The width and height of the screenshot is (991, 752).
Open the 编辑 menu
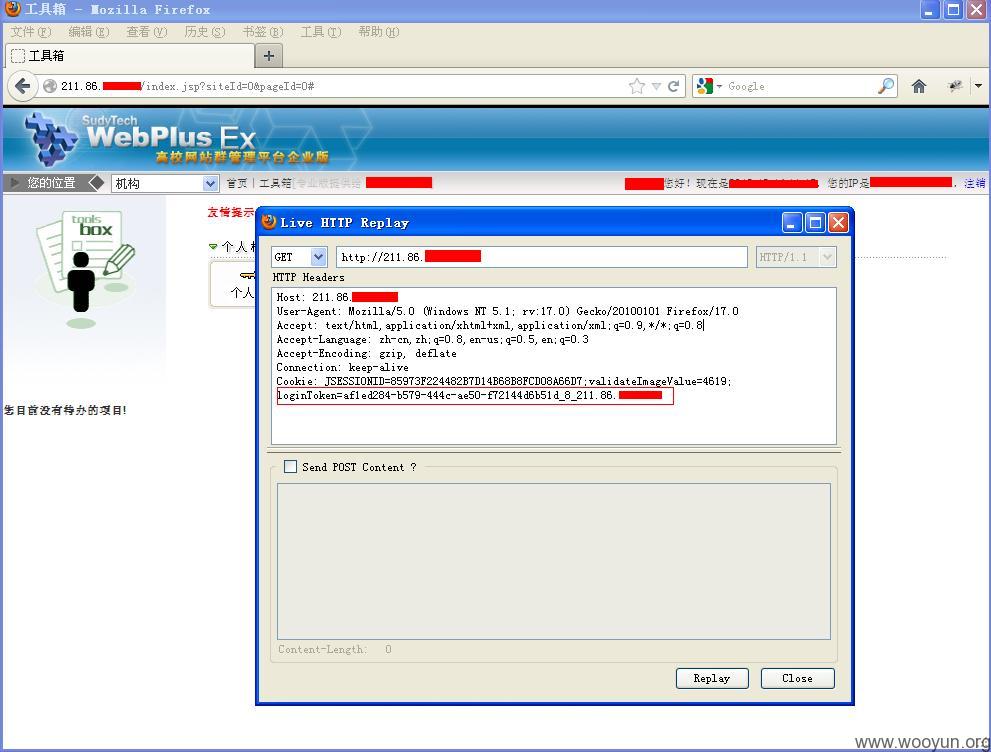click(88, 32)
